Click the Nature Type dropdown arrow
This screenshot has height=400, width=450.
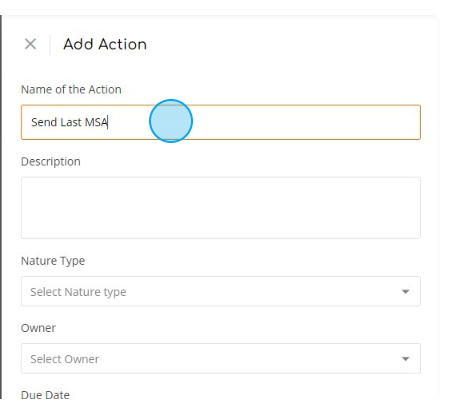405,292
